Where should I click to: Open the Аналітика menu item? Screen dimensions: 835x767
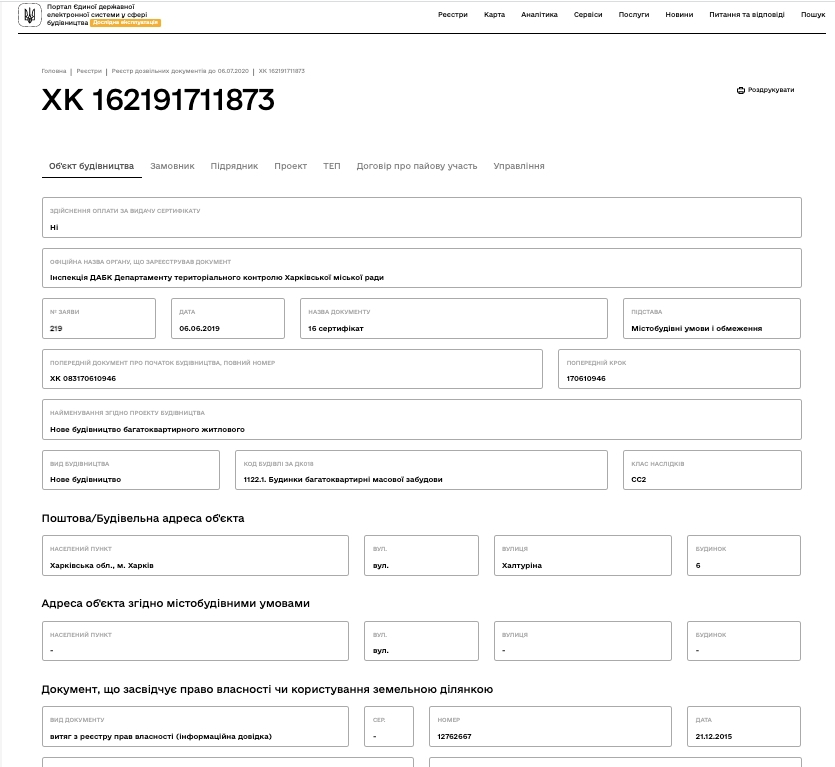pyautogui.click(x=539, y=14)
